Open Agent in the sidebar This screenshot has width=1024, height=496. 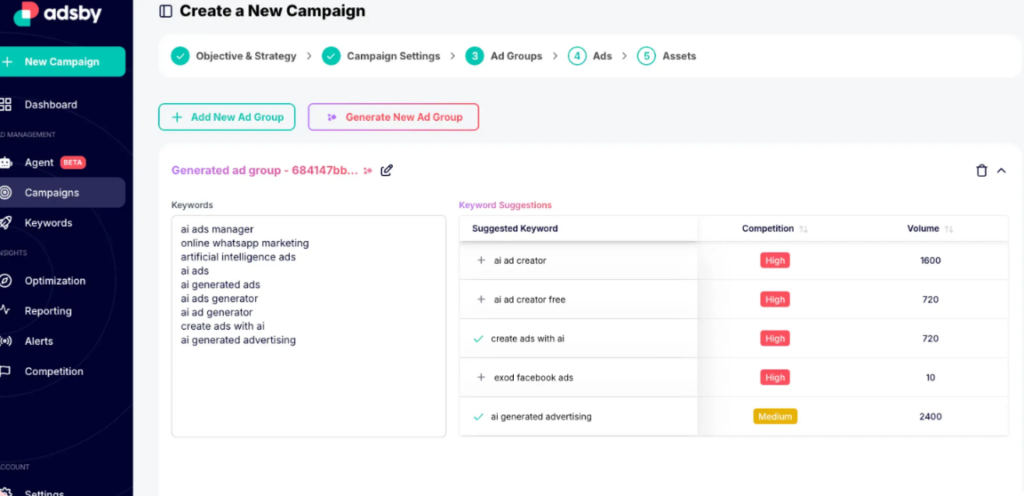[39, 163]
